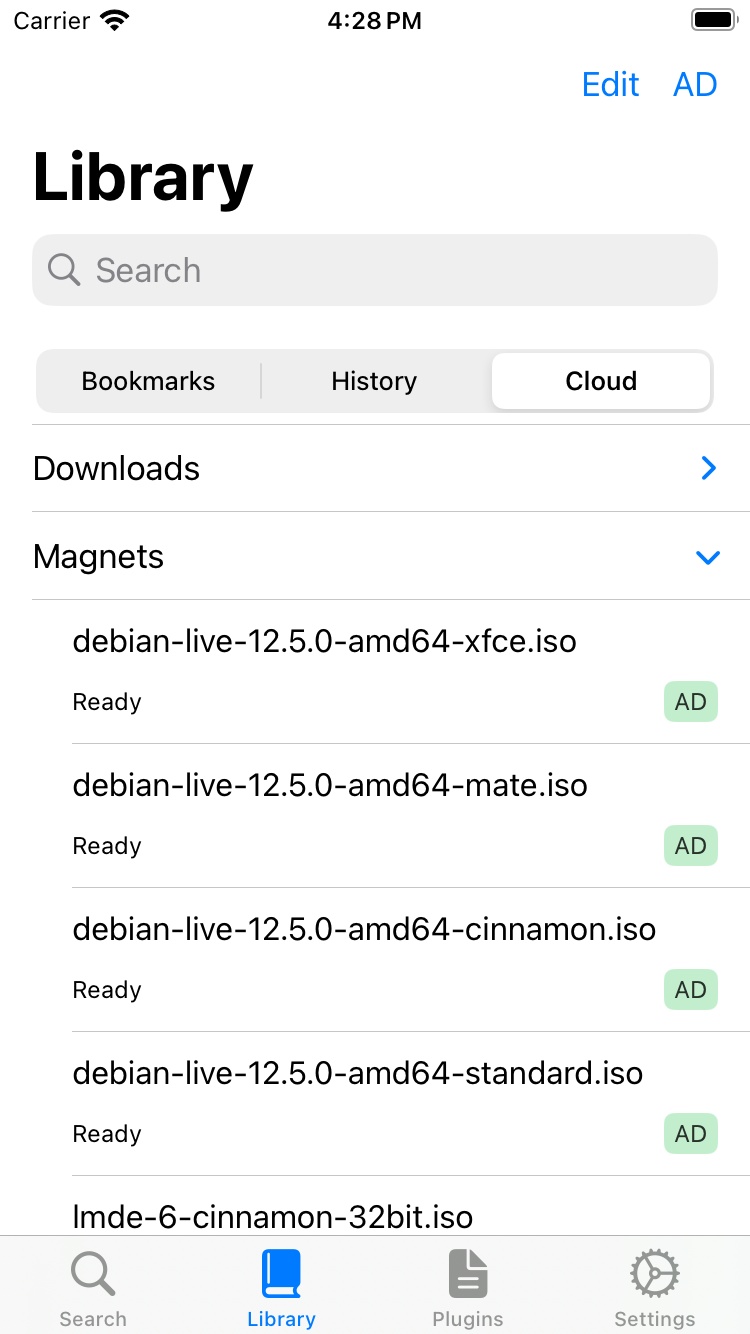Tap the magnifier icon inside the search bar

coord(63,270)
